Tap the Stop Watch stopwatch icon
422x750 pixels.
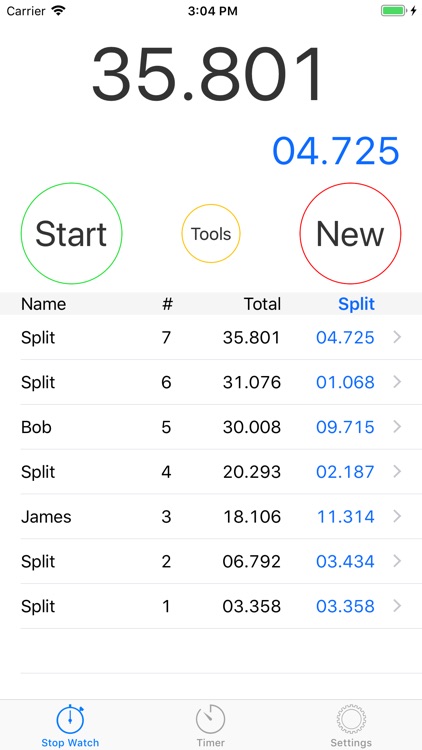(70, 718)
